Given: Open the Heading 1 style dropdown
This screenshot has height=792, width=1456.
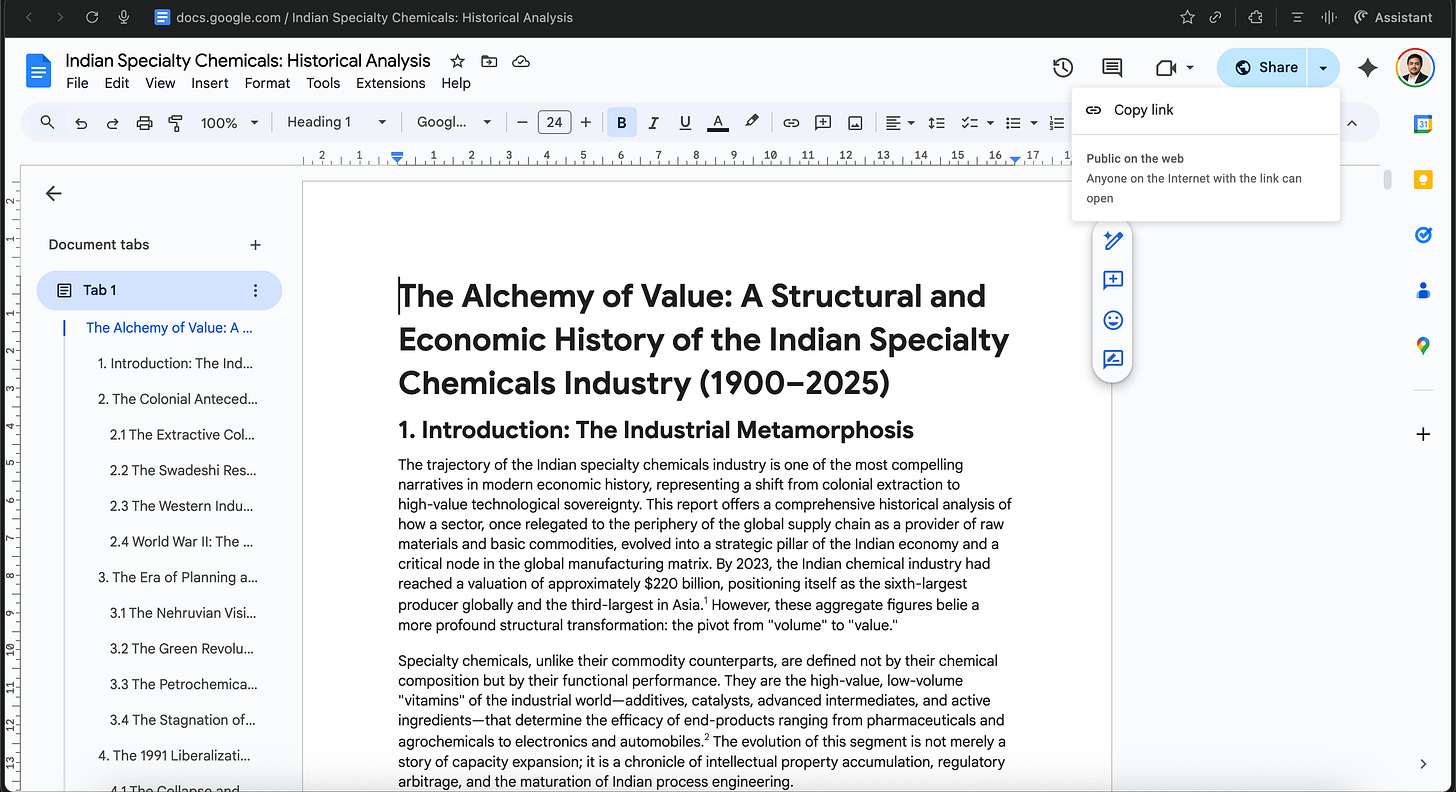Looking at the screenshot, I should point(336,122).
